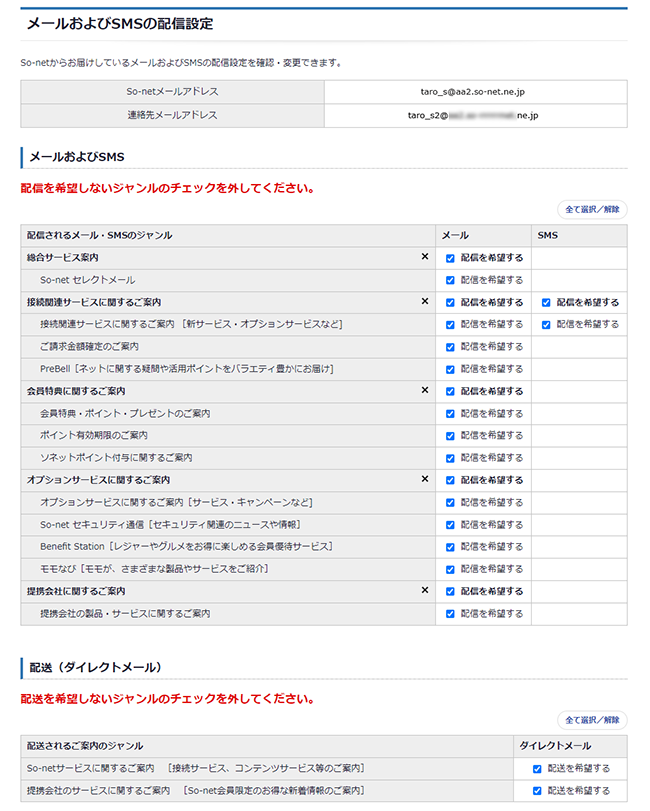Viewport: 650px width, 811px height.
Task: Uncheck SMS for 新サービス・オプションサービスなど row
Action: pyautogui.click(x=546, y=324)
